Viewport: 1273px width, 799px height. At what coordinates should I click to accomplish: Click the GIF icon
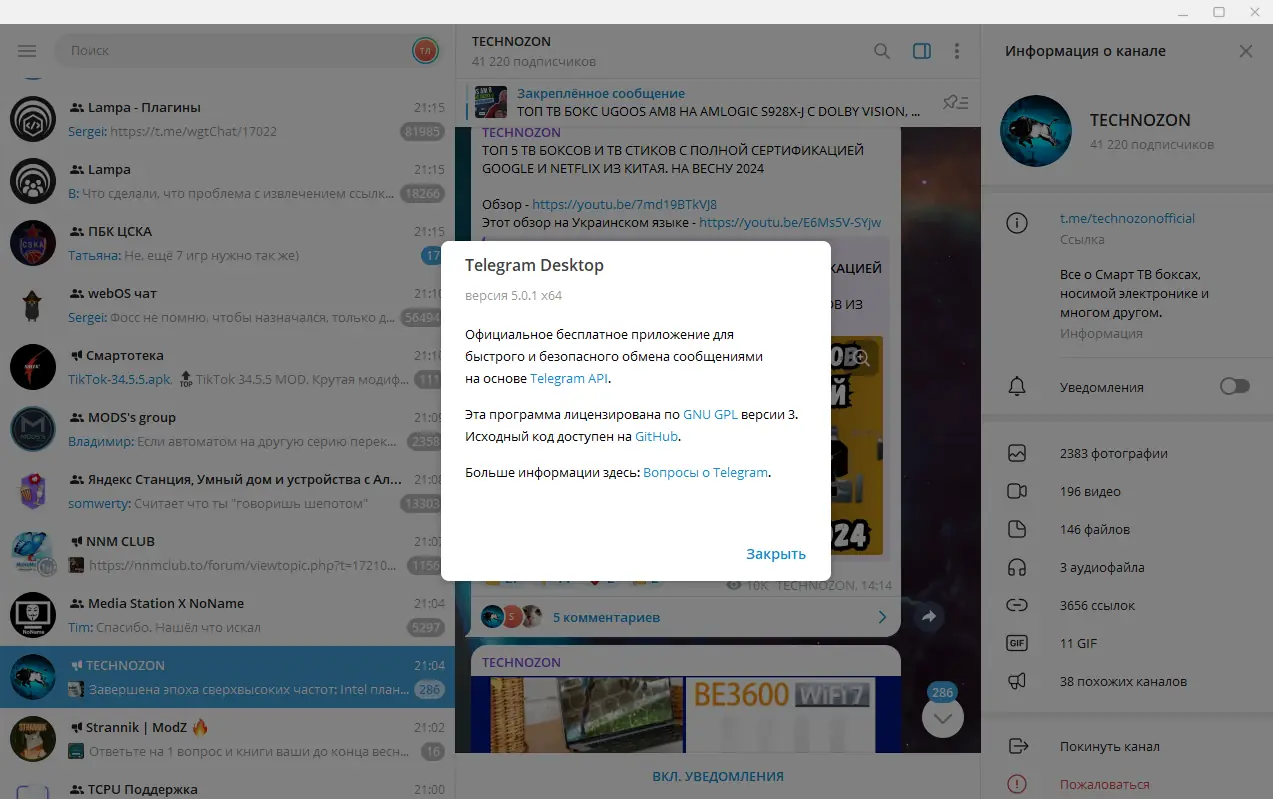tap(1017, 643)
